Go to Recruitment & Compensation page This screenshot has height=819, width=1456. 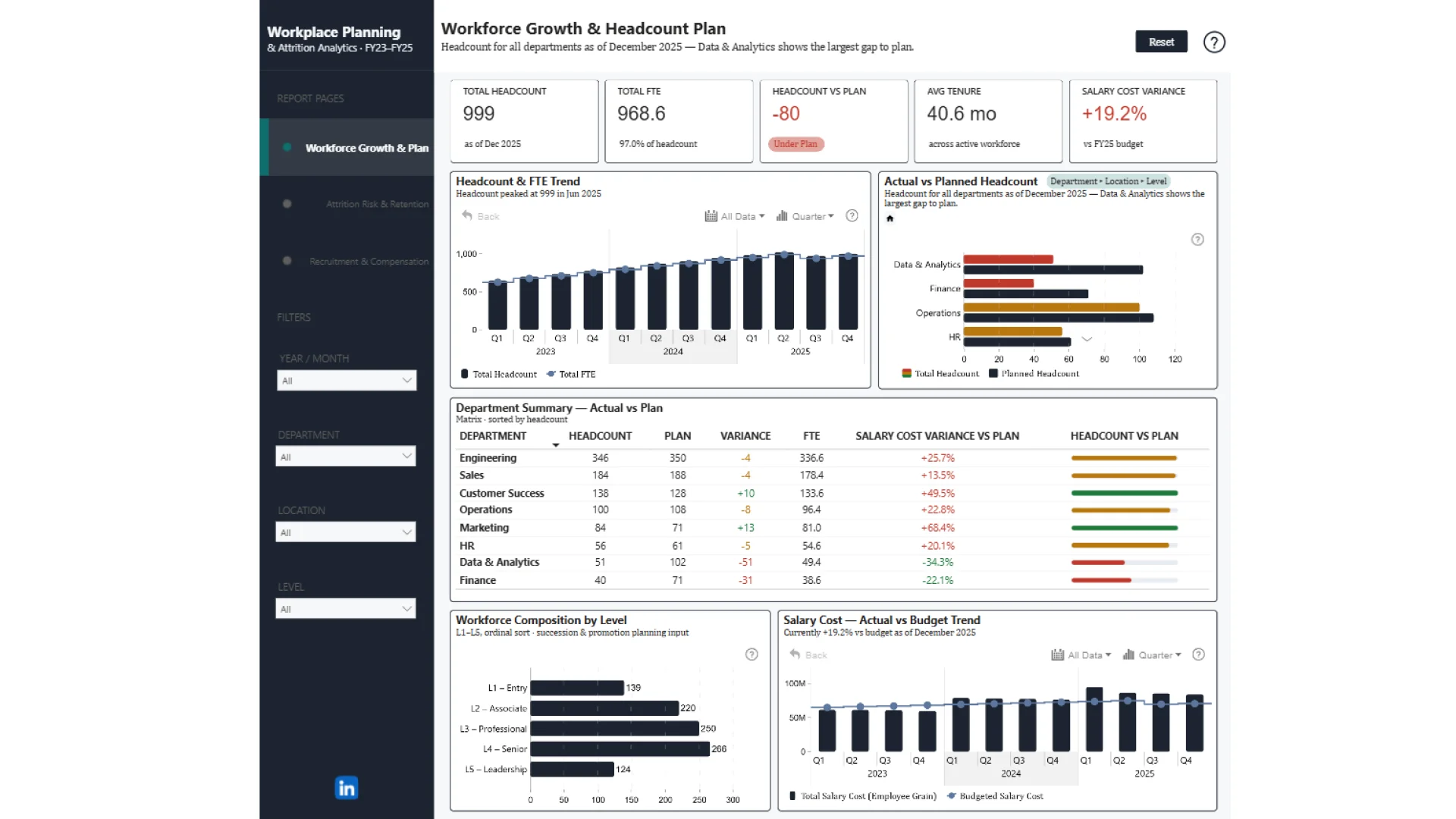point(347,262)
